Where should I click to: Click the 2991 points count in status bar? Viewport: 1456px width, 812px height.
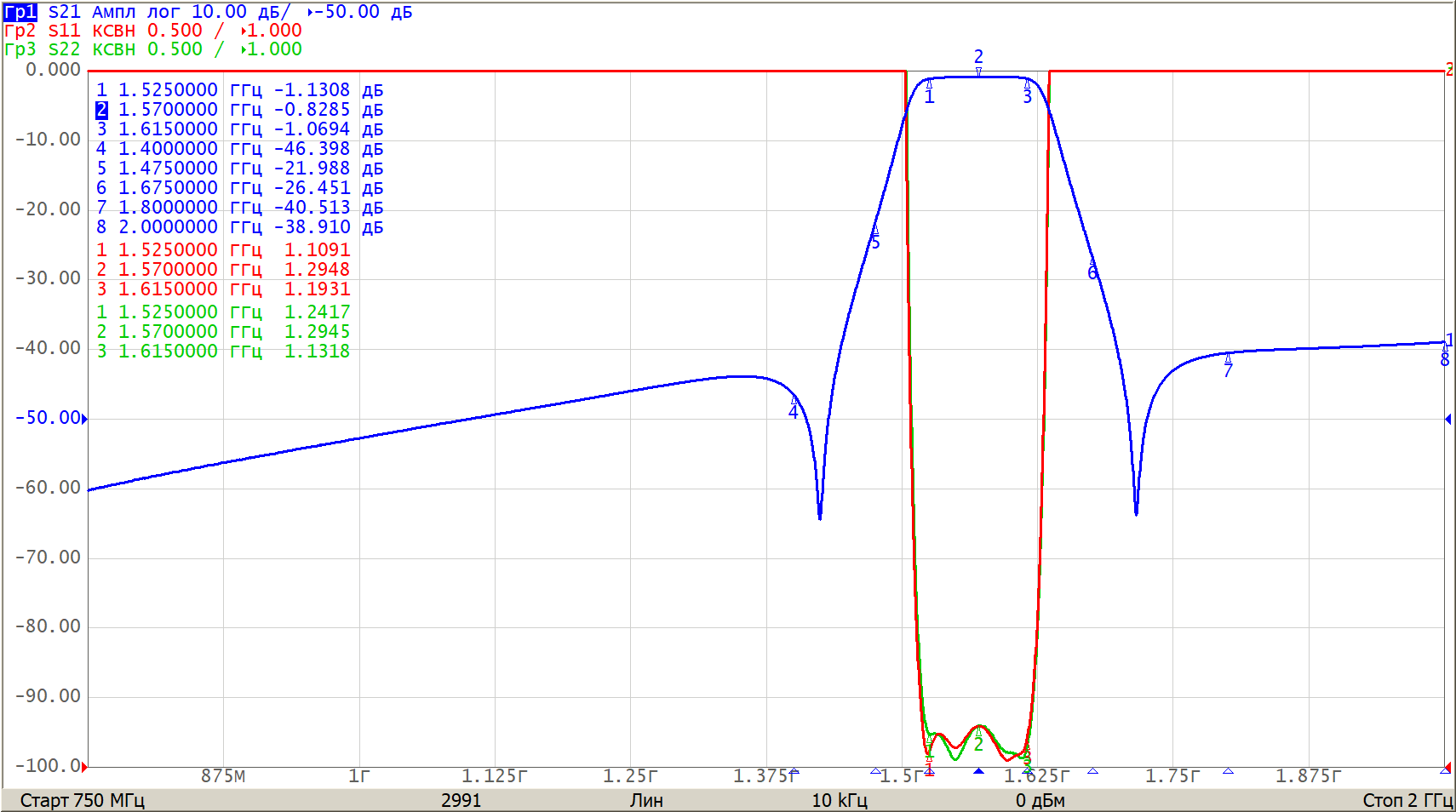(x=461, y=800)
